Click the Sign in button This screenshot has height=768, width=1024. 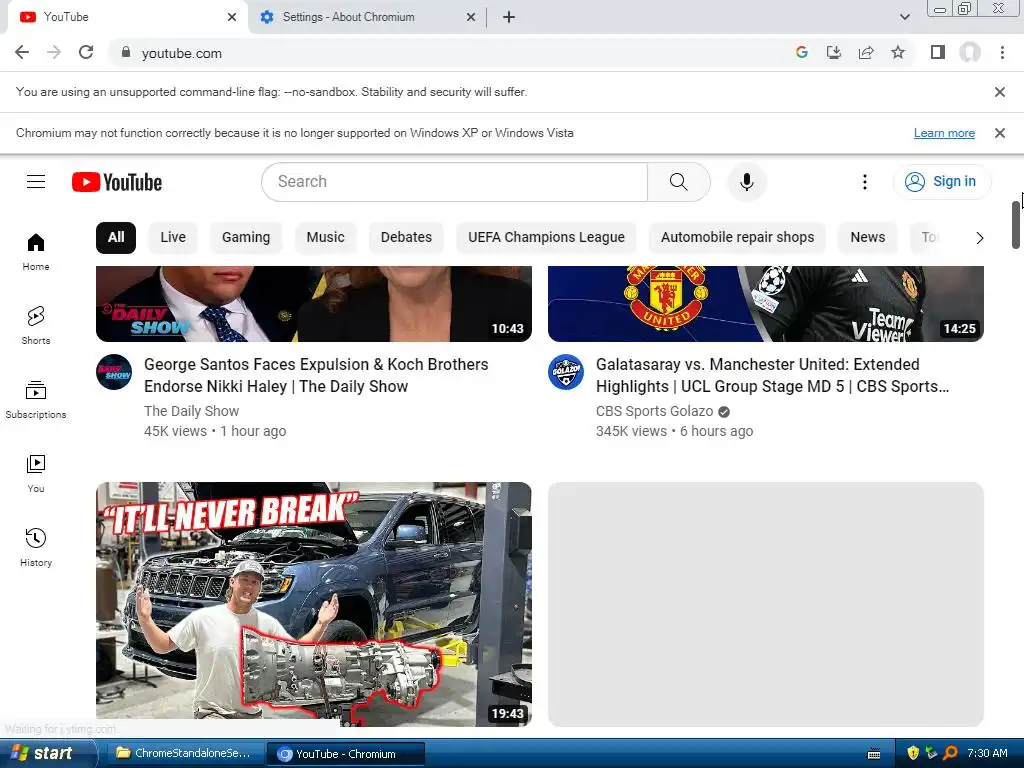point(942,182)
